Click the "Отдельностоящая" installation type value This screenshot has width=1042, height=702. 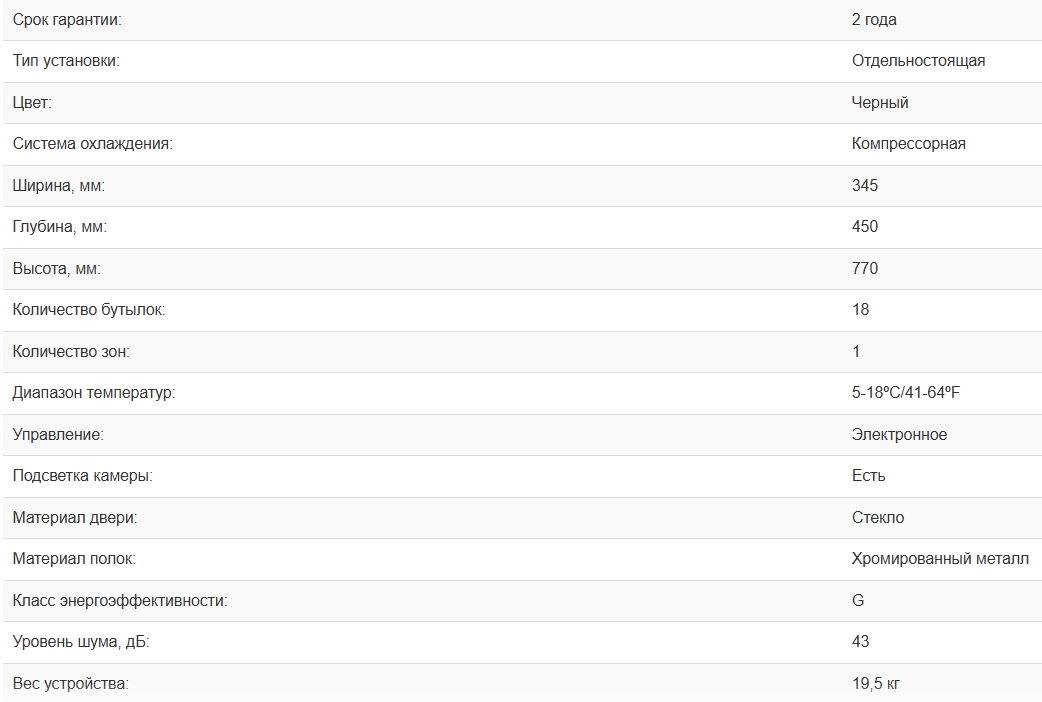pyautogui.click(x=918, y=61)
